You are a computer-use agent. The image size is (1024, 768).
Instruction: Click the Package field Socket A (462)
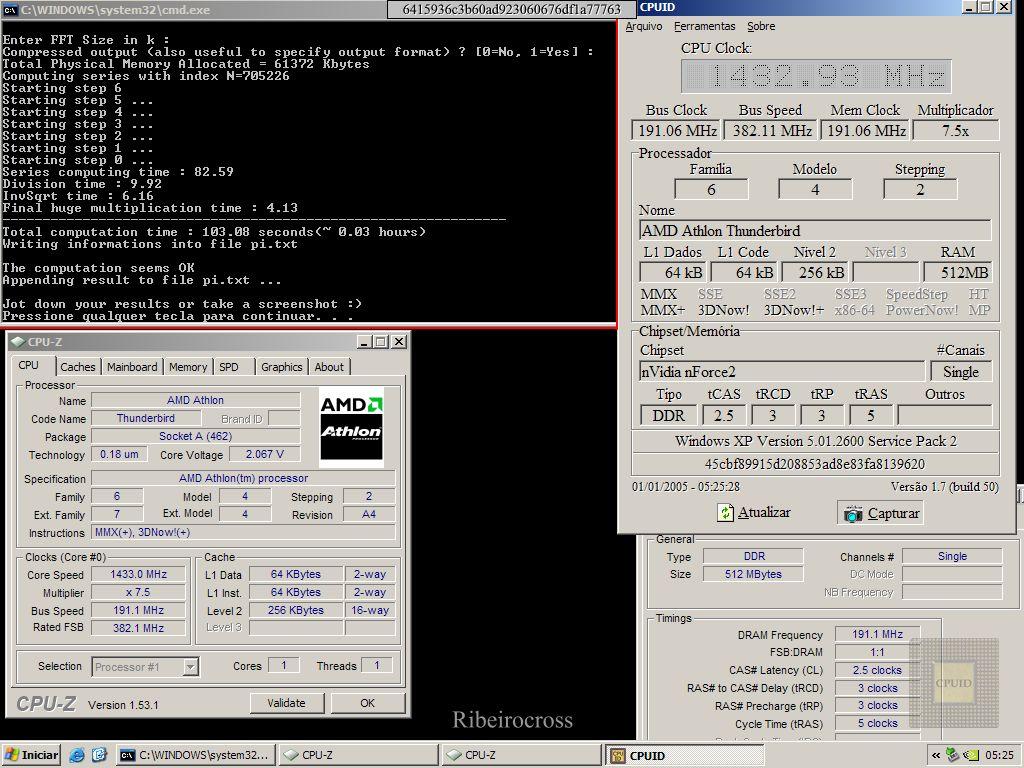pyautogui.click(x=195, y=436)
